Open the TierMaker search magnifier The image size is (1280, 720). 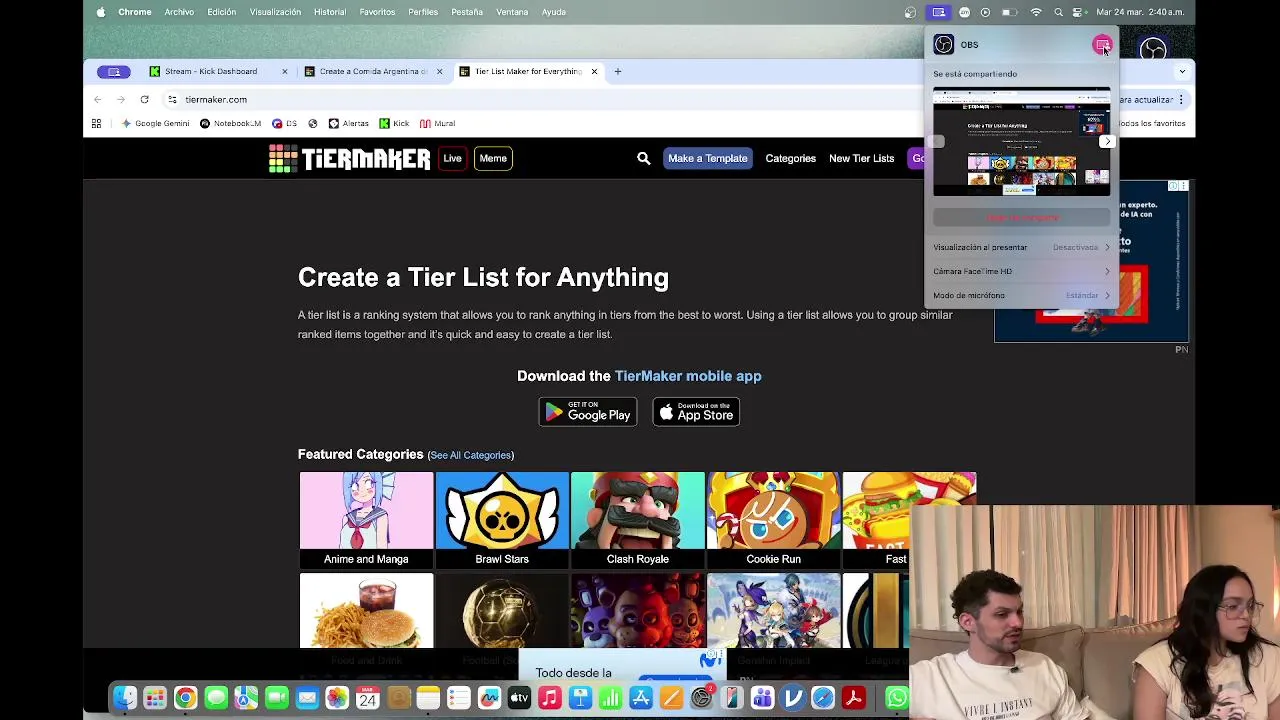[643, 158]
